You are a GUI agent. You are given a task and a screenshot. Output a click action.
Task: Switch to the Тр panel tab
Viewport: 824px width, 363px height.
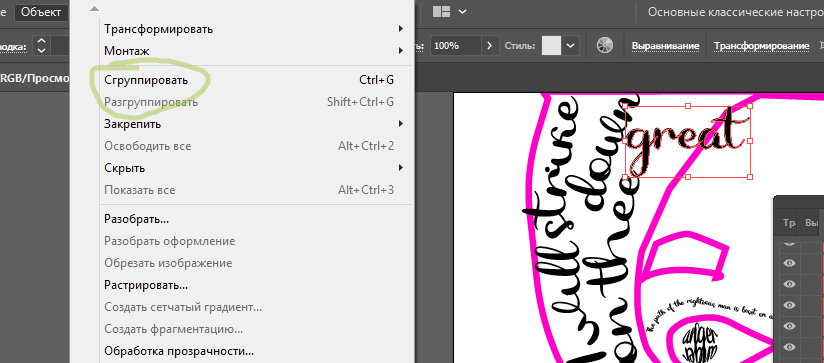(789, 223)
